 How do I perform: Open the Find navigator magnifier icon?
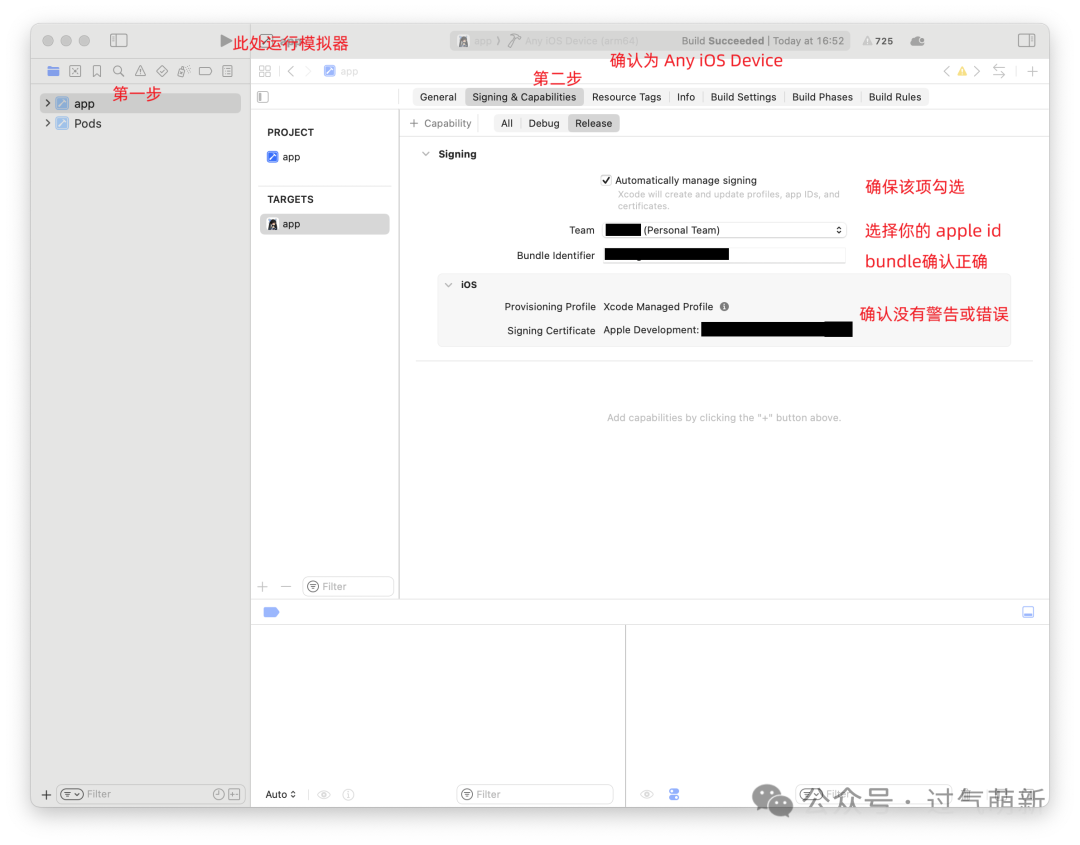pos(118,71)
